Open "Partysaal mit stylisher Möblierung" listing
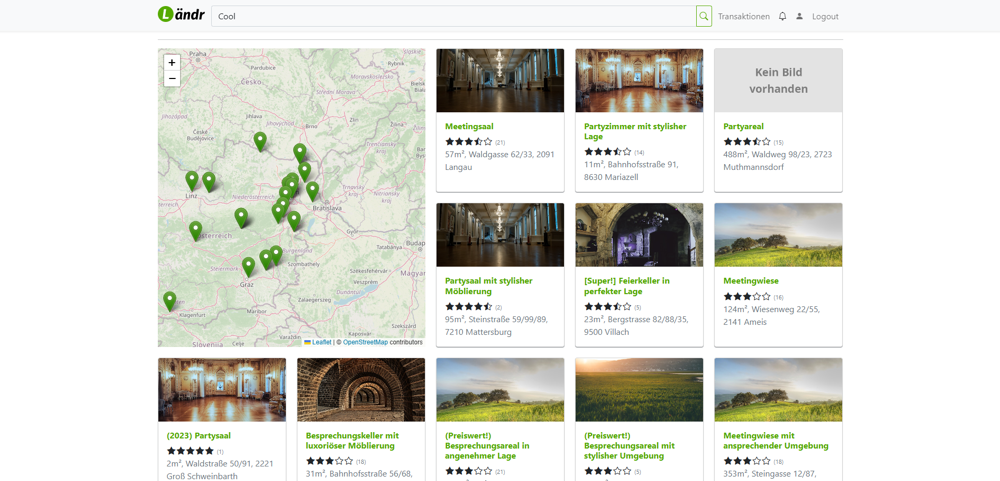The image size is (1000, 481). coord(489,286)
